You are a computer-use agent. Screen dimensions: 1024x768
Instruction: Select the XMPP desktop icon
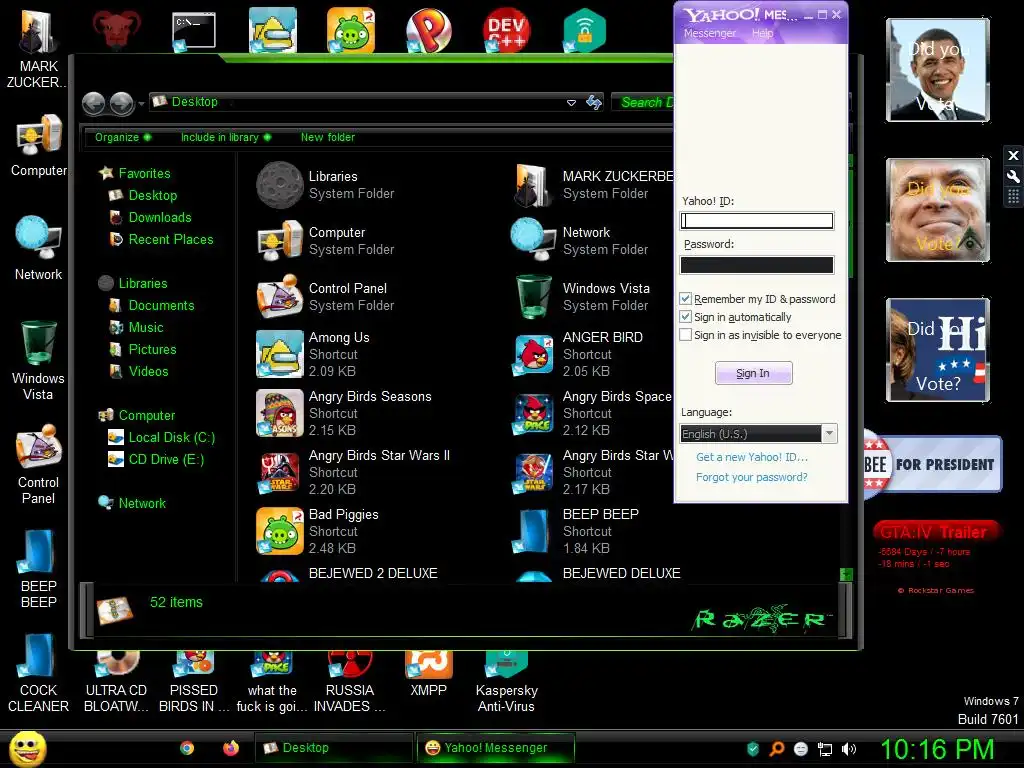pyautogui.click(x=428, y=674)
